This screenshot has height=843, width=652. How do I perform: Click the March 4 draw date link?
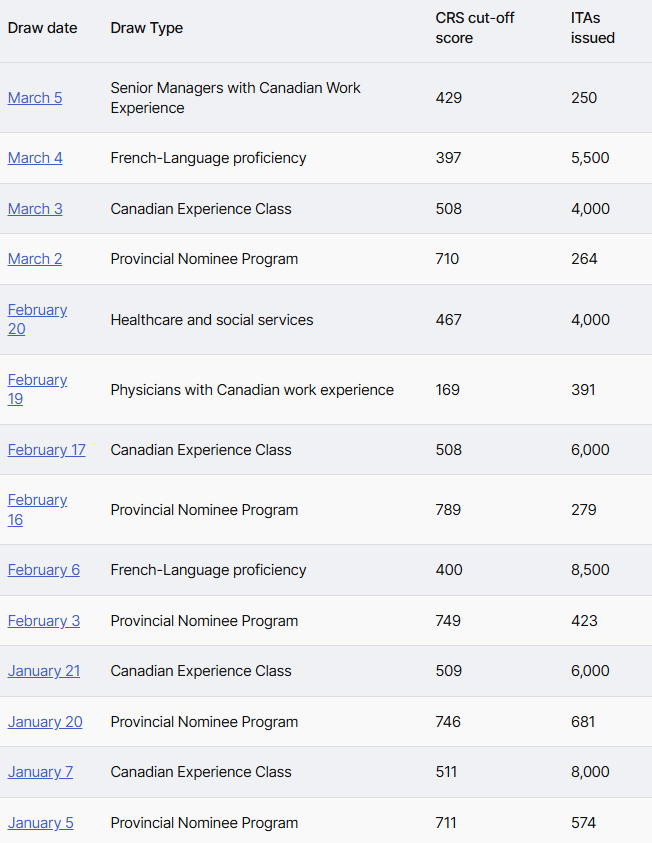point(35,158)
